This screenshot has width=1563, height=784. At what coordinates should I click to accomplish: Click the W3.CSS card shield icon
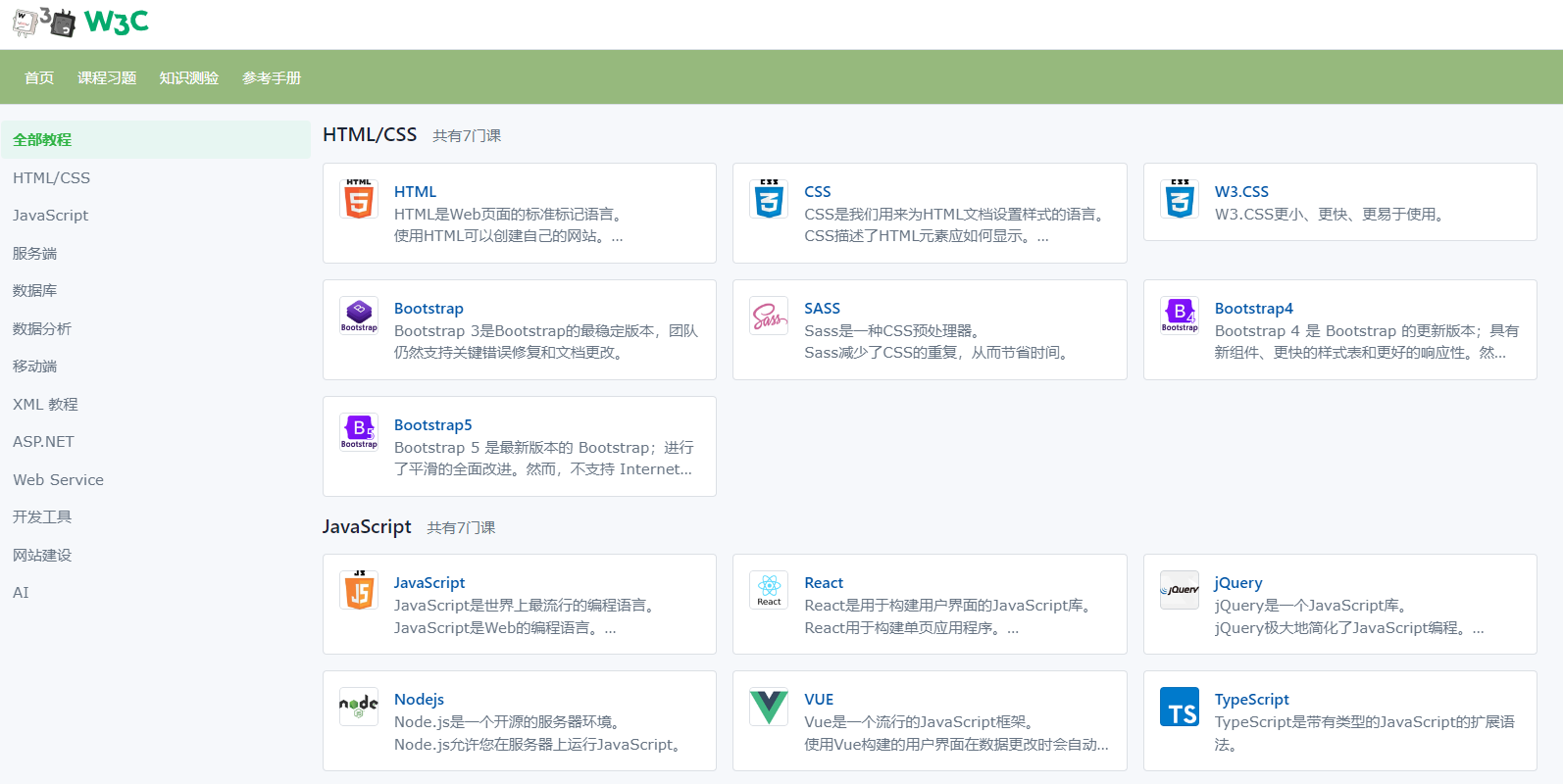1180,199
